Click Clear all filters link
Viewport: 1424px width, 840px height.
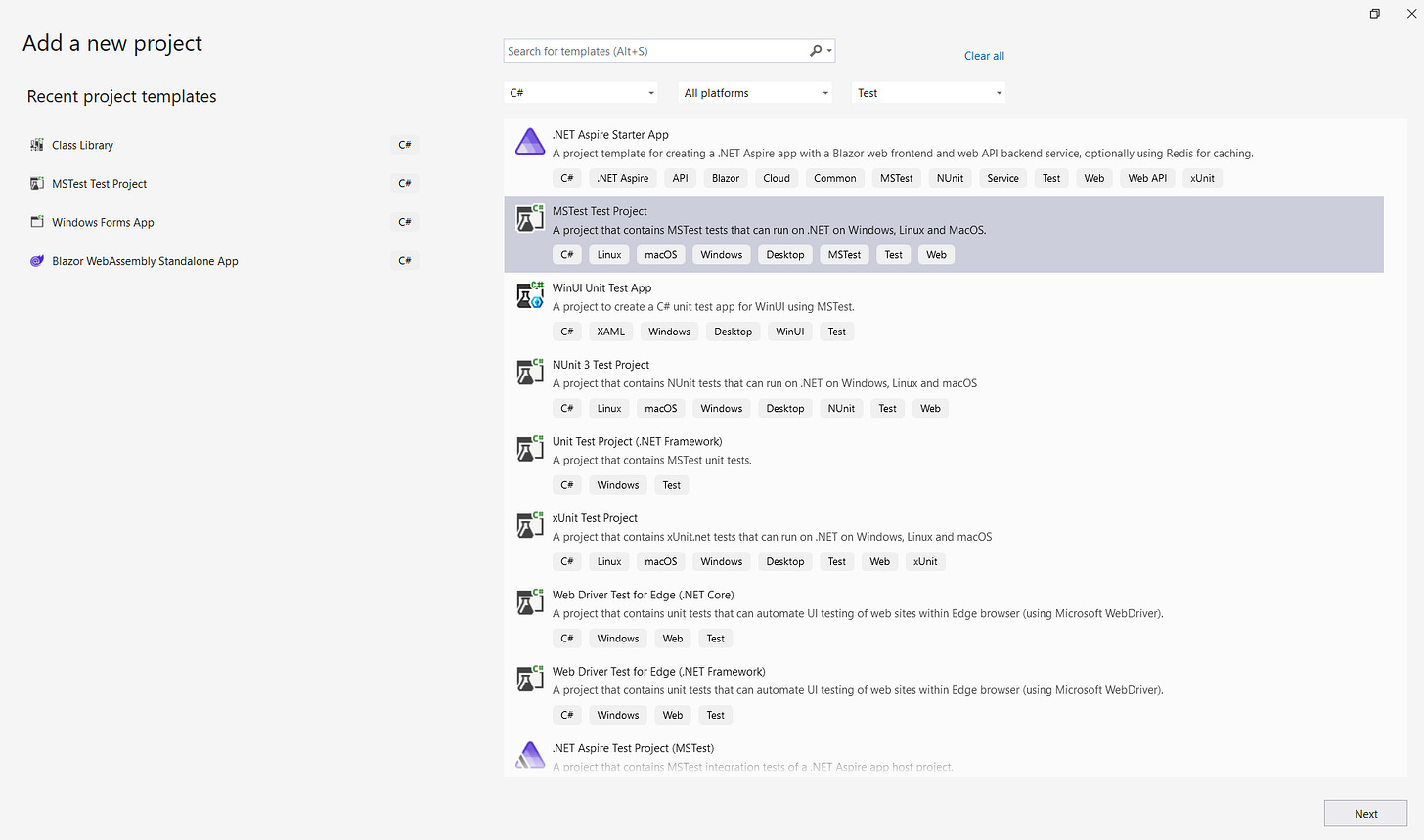pos(984,56)
